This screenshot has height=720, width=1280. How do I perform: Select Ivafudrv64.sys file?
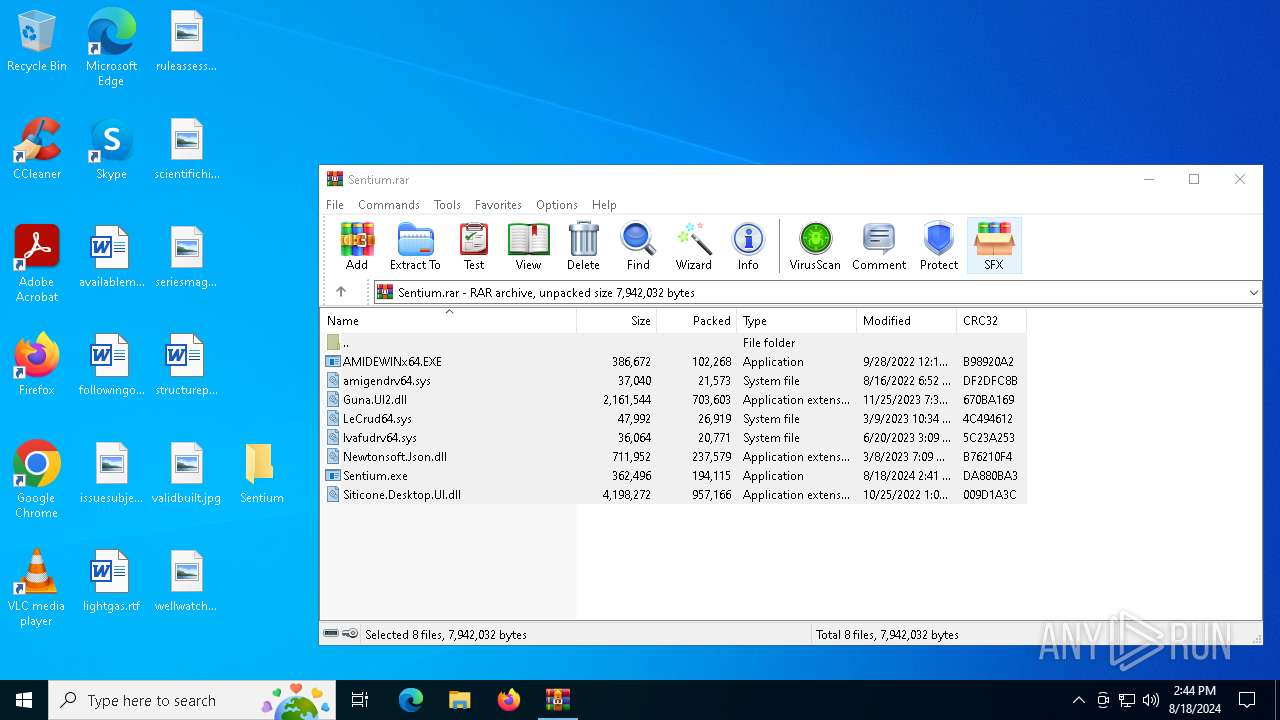tap(673, 437)
